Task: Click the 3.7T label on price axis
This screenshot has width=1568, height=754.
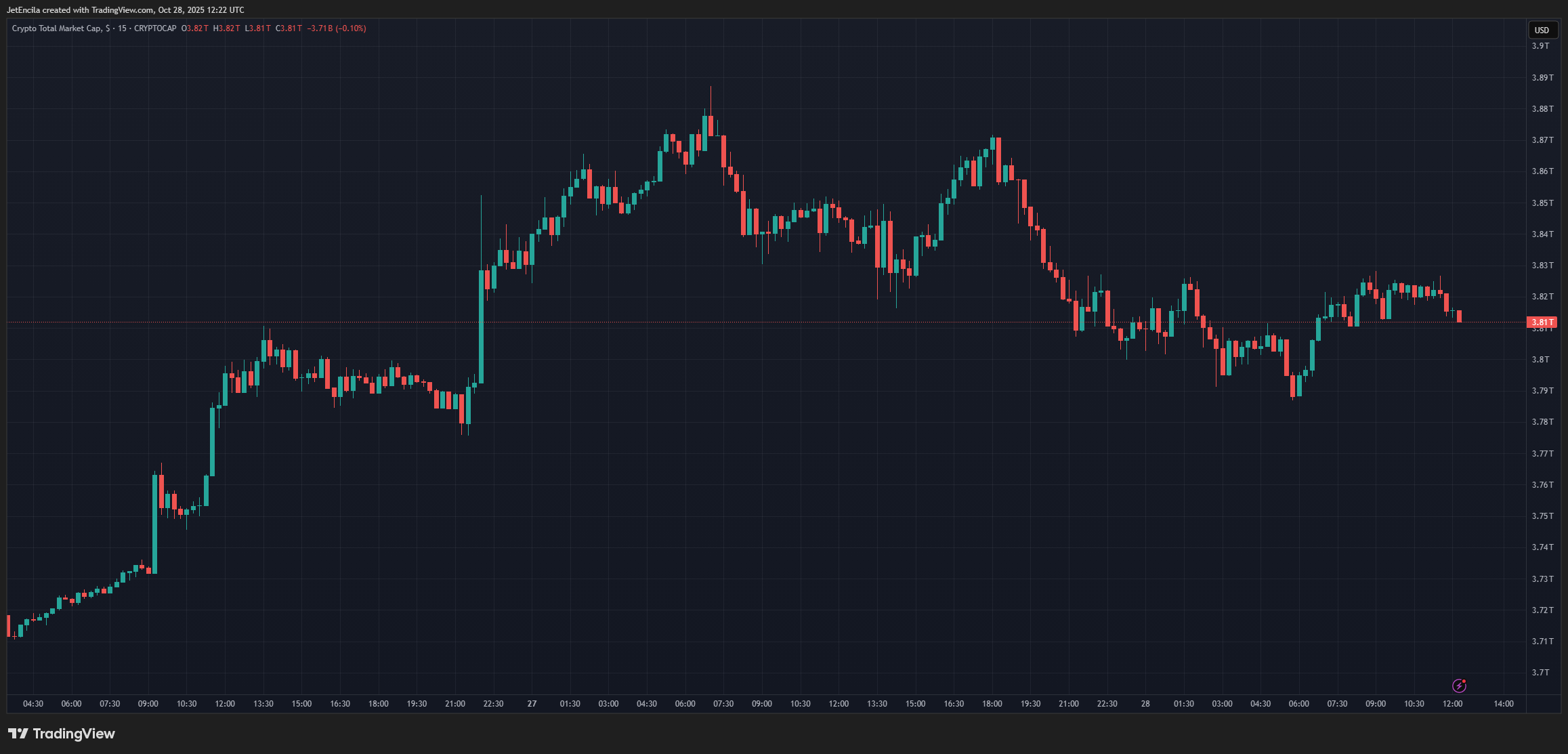Action: tap(1540, 672)
